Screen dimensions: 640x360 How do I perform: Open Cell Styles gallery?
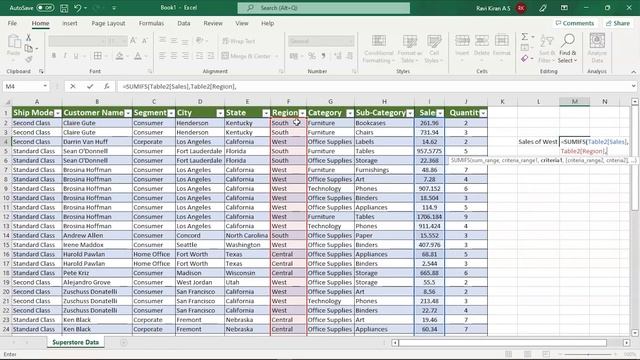click(433, 49)
